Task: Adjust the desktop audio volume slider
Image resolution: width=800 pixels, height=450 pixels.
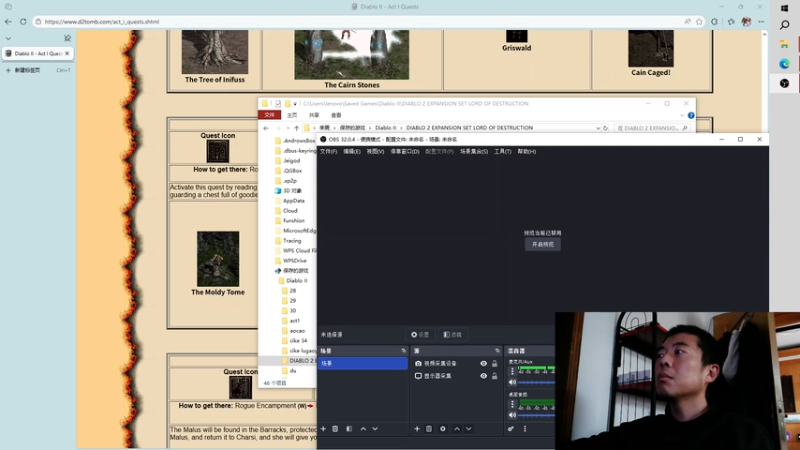Action: pos(536,415)
